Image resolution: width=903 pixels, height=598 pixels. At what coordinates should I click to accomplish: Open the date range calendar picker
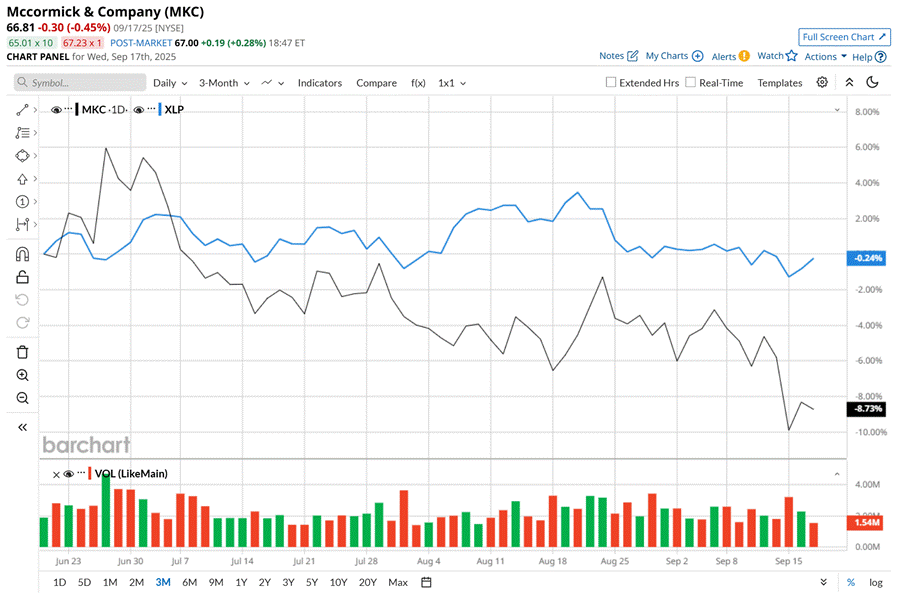coord(426,582)
